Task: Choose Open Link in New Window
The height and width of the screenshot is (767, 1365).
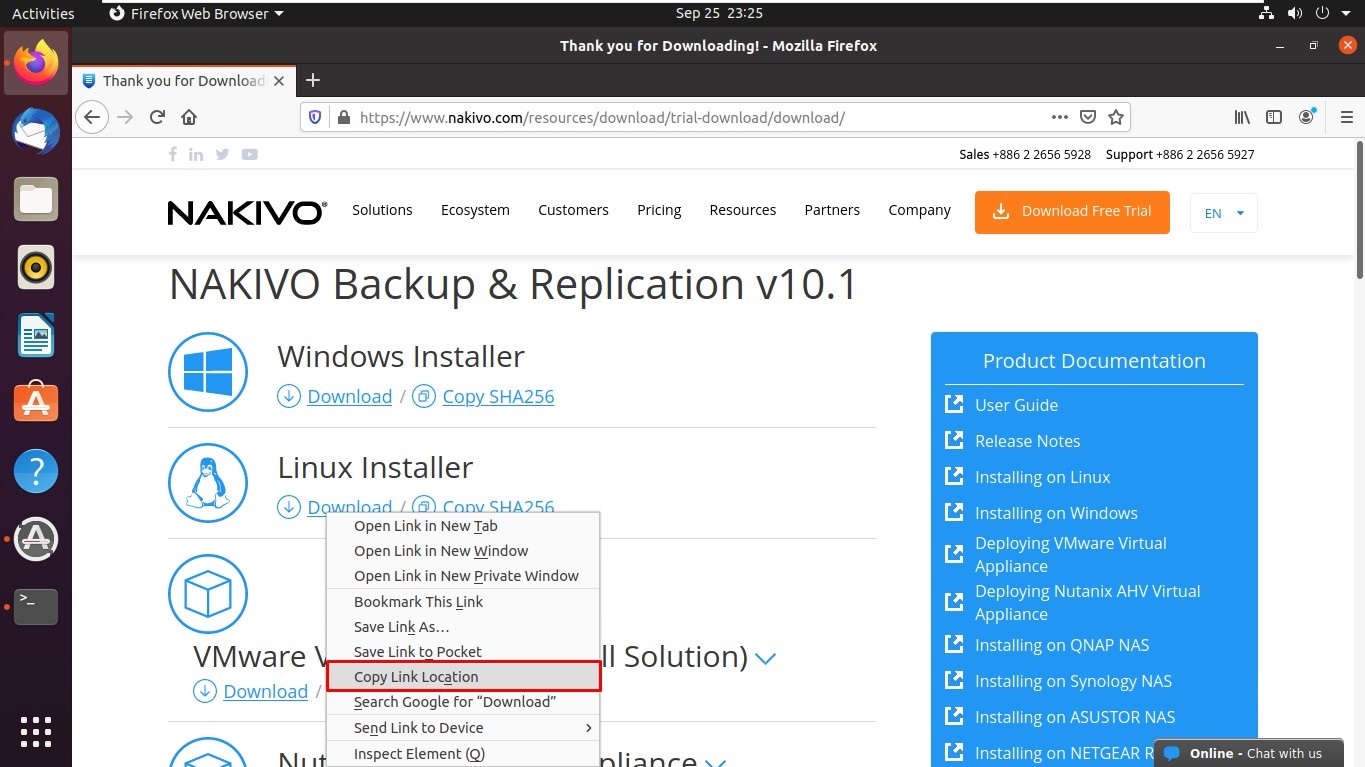Action: point(463,551)
